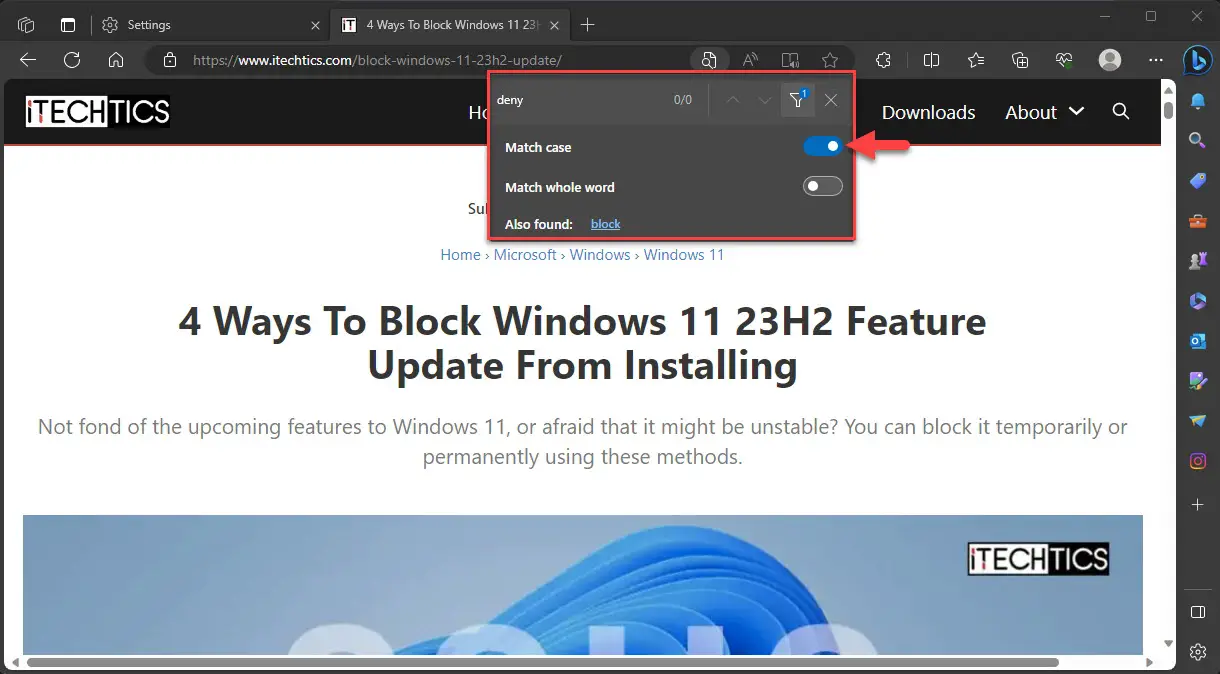Screen dimensions: 1220x674
Task: Open Outlook in the sidebar
Action: tap(1197, 341)
